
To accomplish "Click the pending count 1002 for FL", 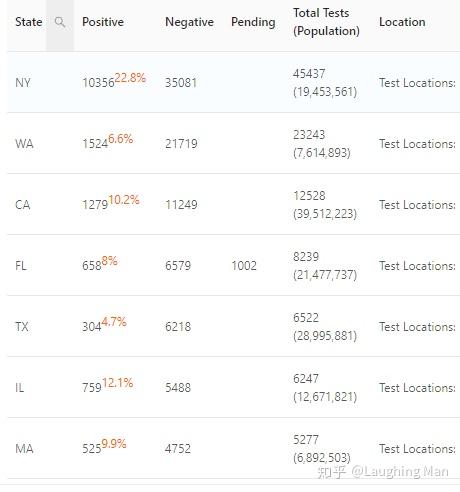I will point(244,266).
